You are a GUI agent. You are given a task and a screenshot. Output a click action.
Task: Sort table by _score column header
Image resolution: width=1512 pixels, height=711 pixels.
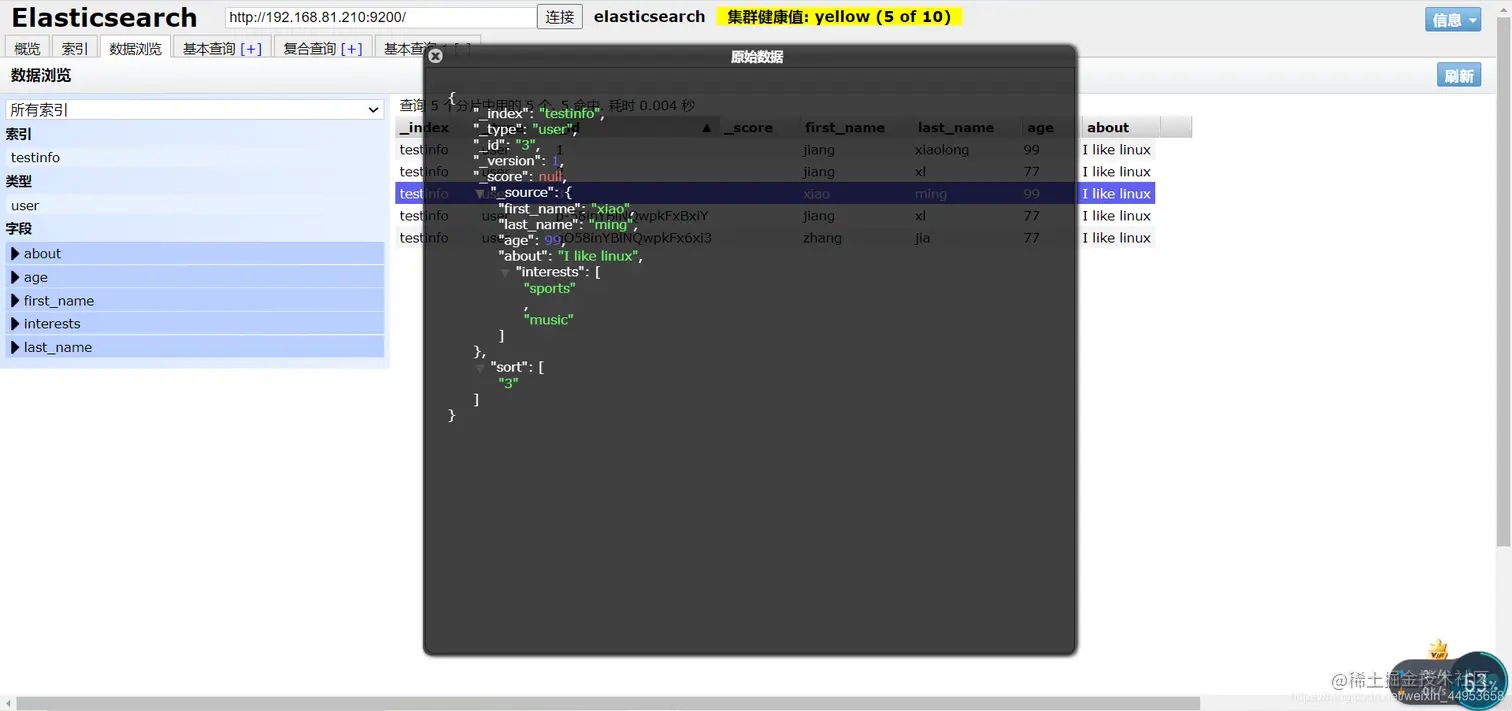[x=748, y=127]
